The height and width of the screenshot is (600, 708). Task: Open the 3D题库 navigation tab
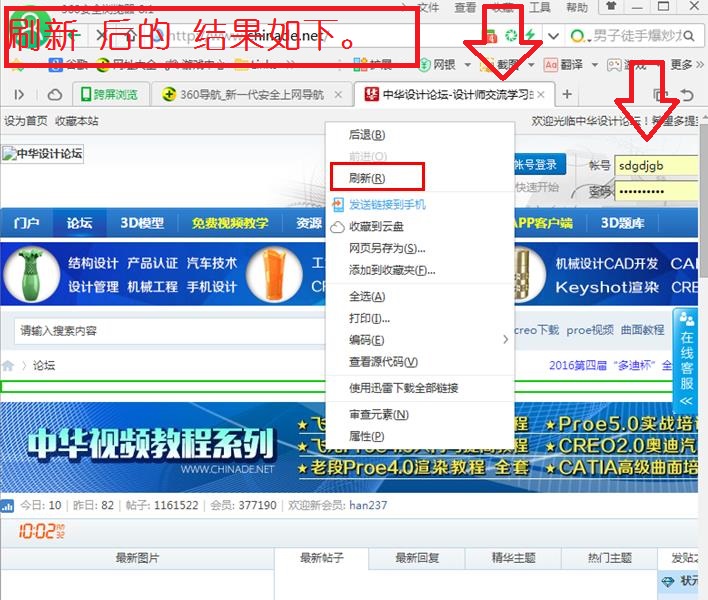click(x=623, y=223)
